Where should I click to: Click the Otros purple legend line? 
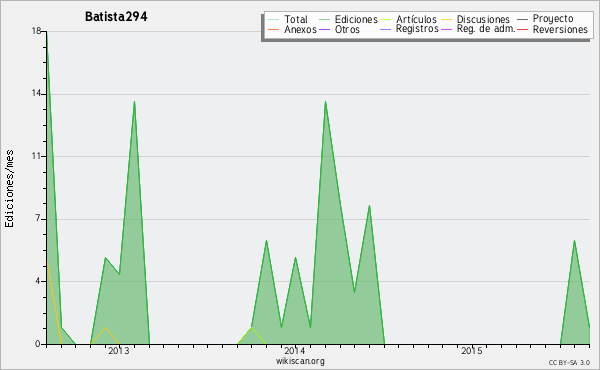pyautogui.click(x=324, y=29)
